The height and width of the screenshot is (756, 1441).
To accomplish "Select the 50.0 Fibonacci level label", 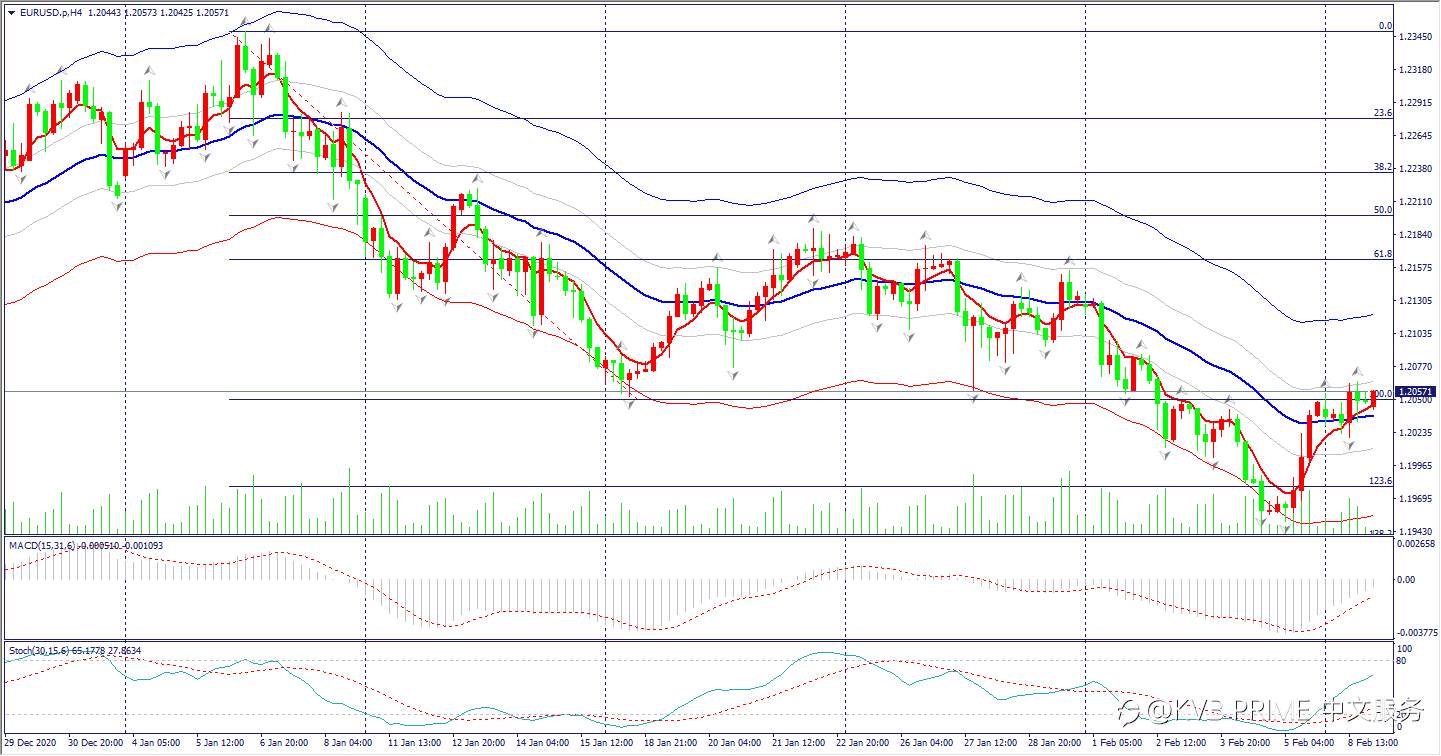I will (1382, 210).
